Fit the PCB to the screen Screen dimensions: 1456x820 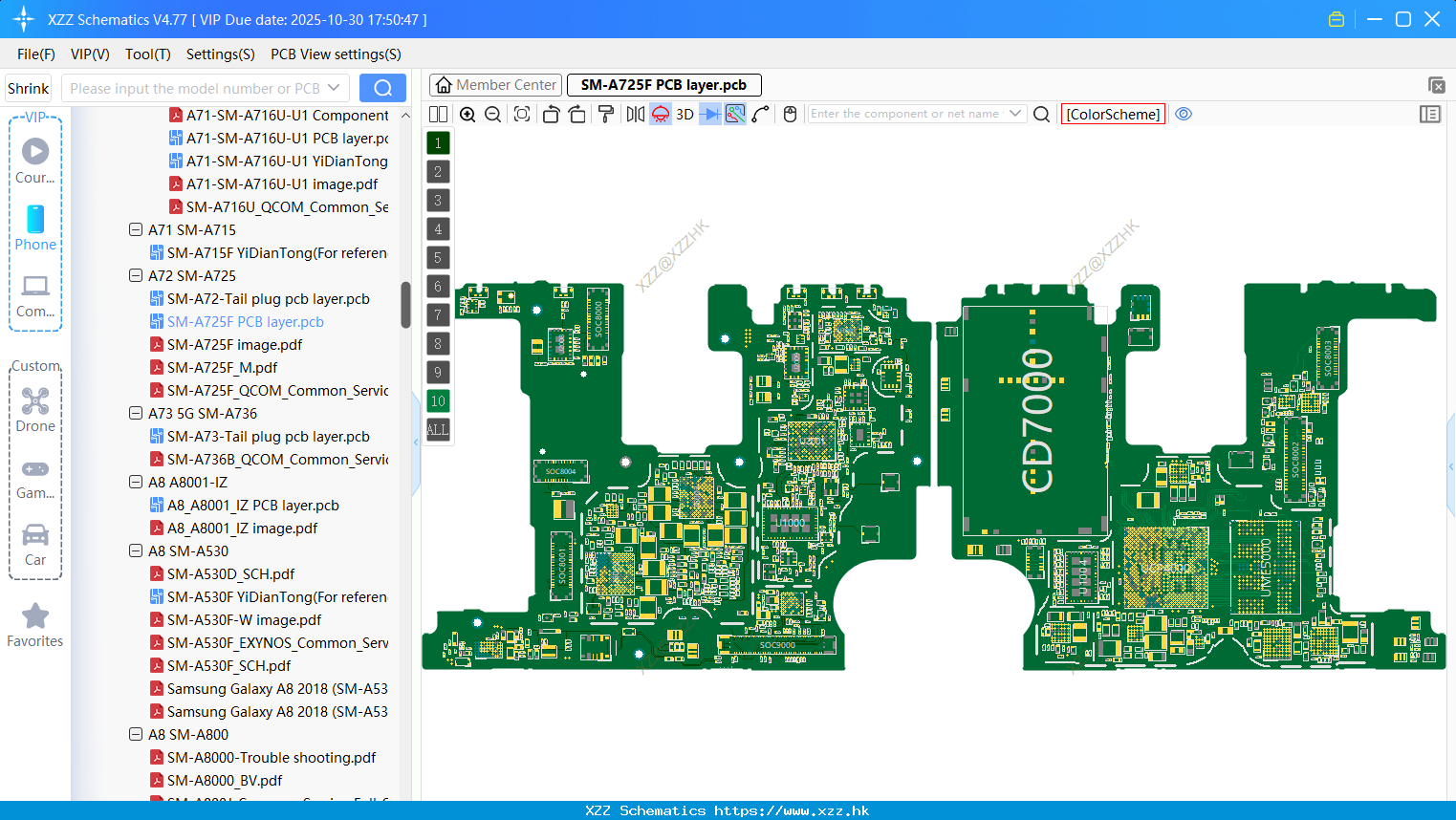[522, 114]
